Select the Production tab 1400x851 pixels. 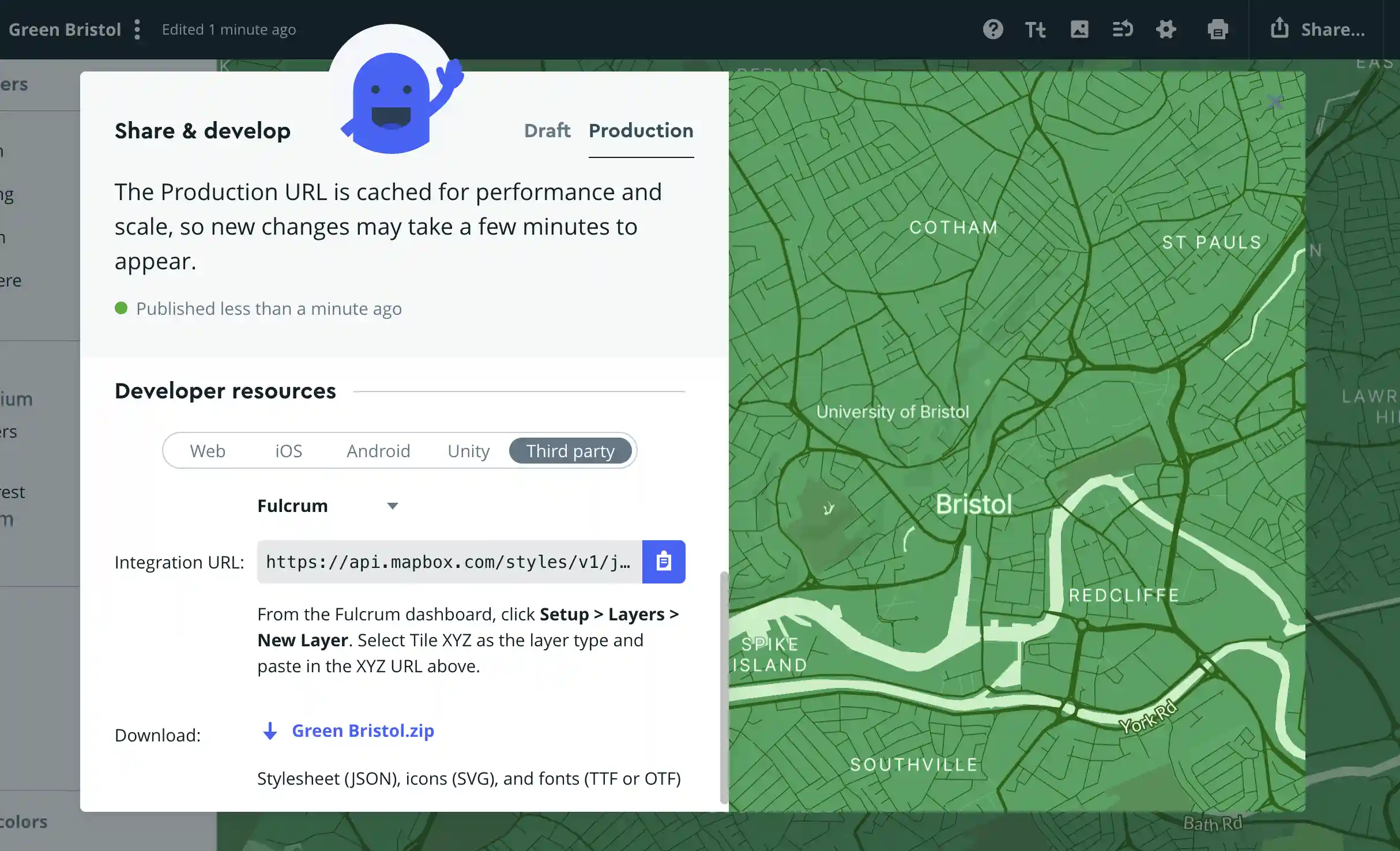pyautogui.click(x=641, y=130)
